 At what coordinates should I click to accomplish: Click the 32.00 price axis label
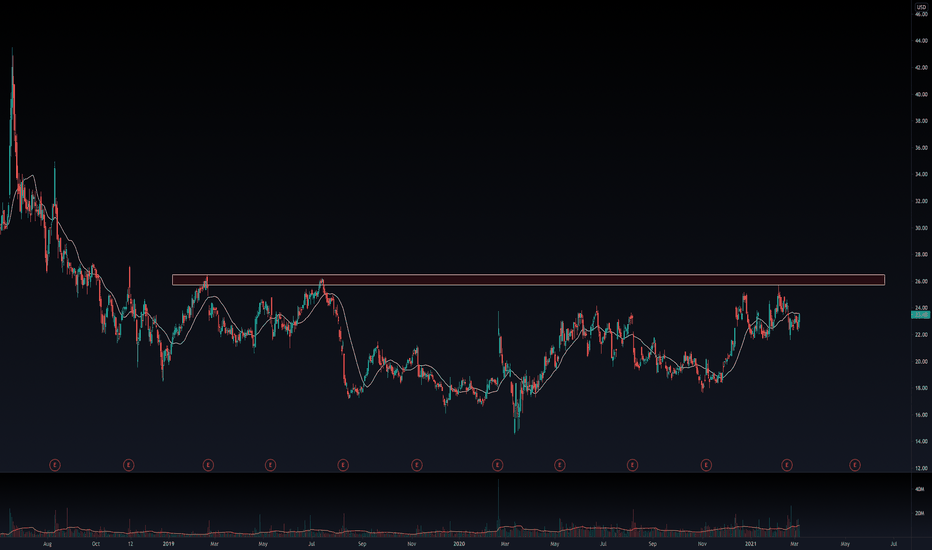pyautogui.click(x=921, y=202)
